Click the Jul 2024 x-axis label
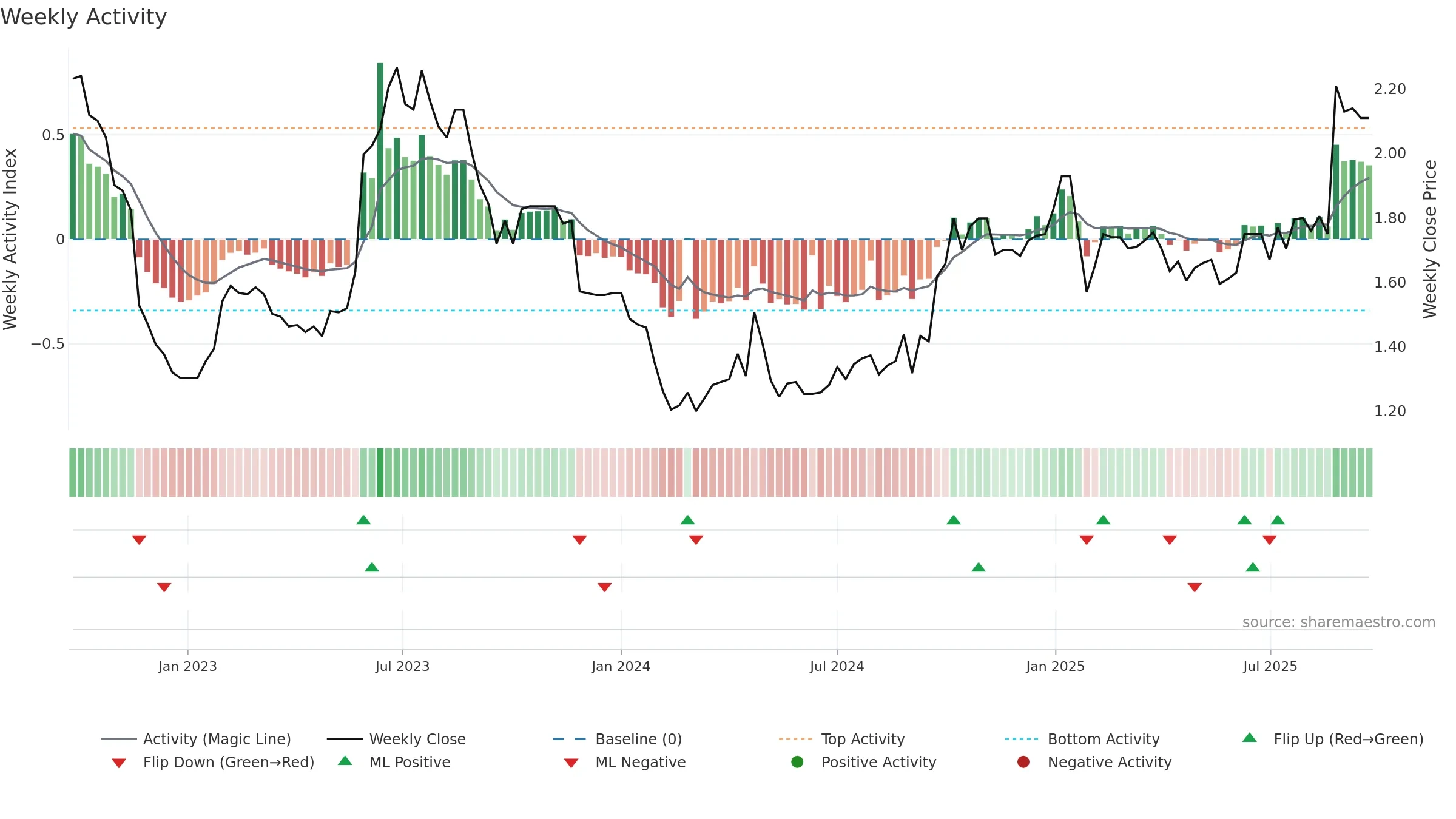 pos(837,666)
